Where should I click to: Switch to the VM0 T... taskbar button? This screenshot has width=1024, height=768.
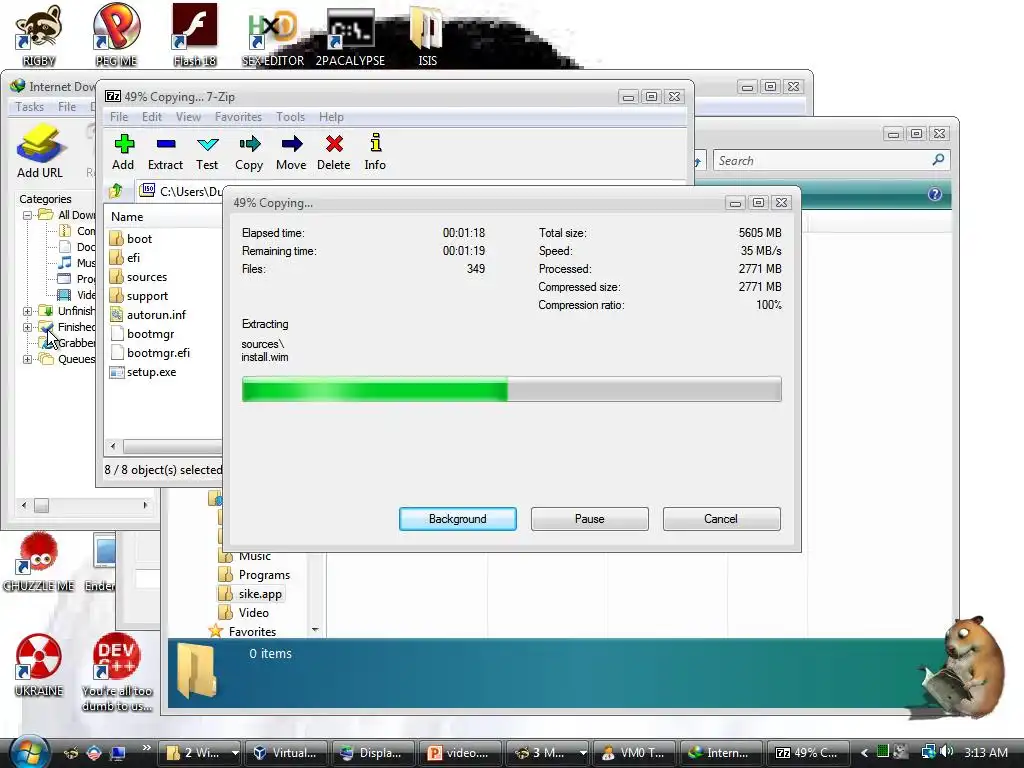pos(633,752)
